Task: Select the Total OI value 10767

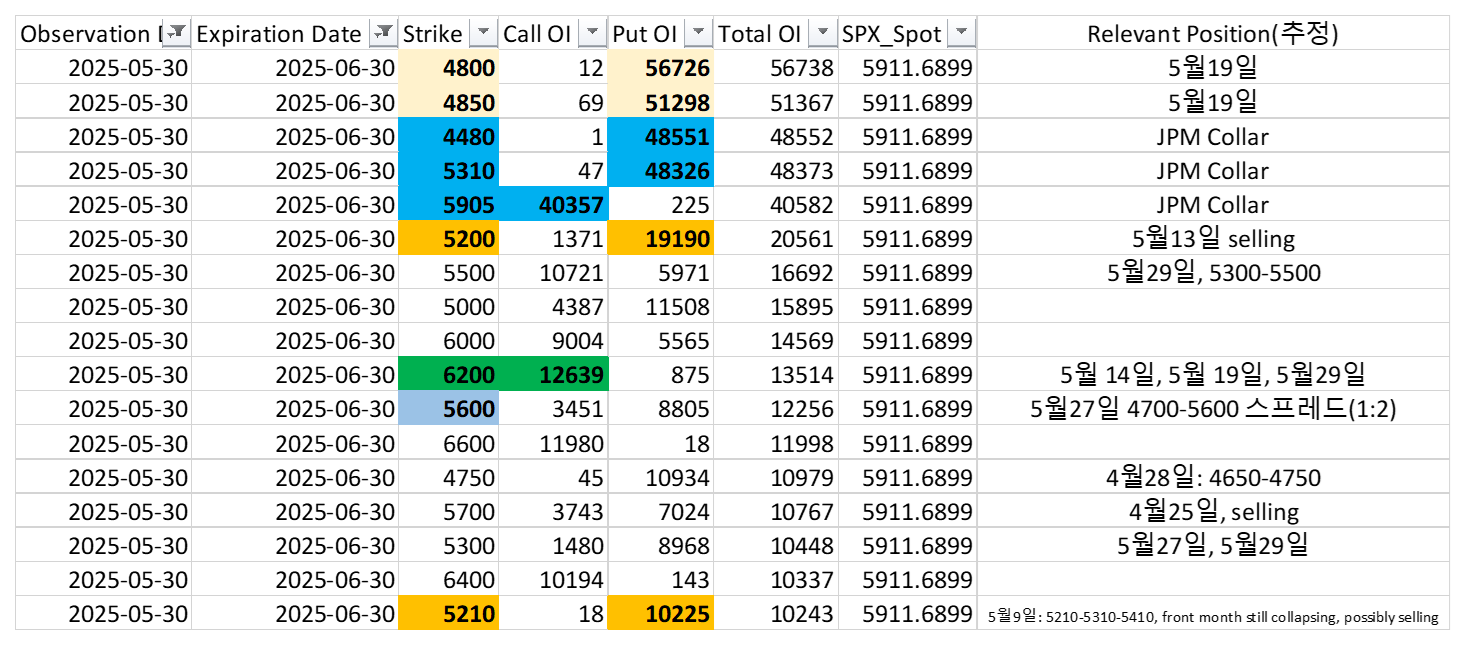Action: coord(776,510)
